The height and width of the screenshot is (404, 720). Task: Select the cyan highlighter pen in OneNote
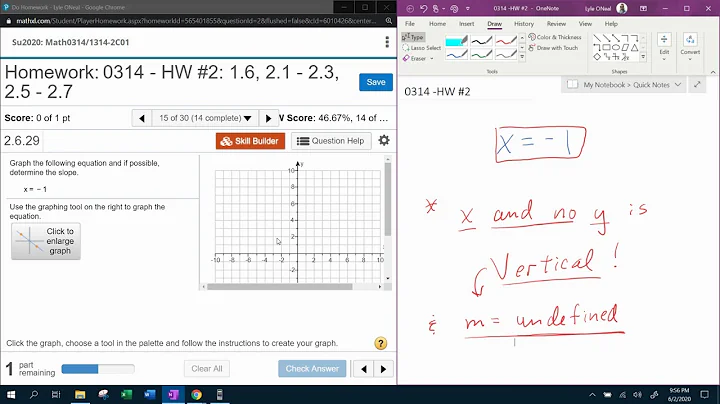[456, 41]
